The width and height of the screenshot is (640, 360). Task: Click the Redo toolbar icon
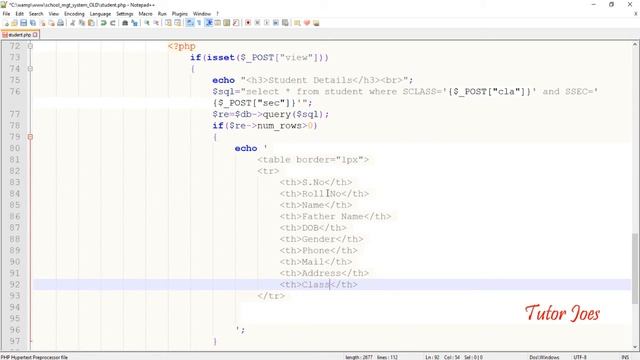pyautogui.click(x=113, y=23)
